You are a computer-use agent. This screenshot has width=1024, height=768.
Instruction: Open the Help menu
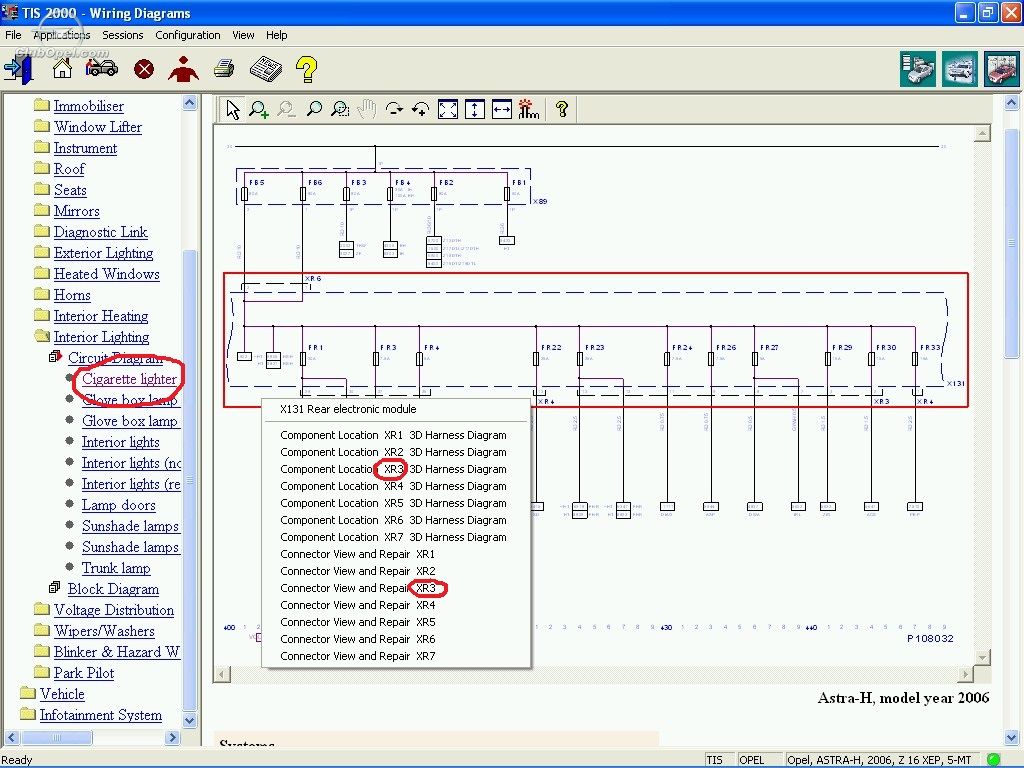click(x=276, y=35)
